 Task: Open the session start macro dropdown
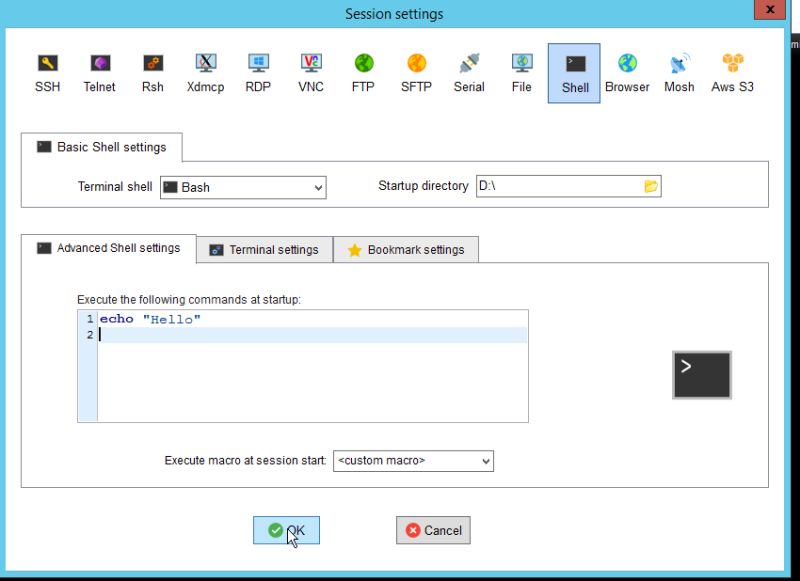pos(484,461)
